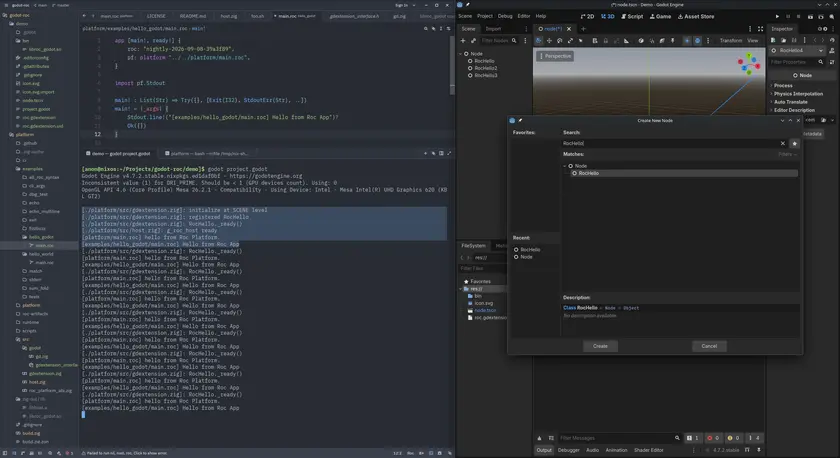Switch to the Output bottom panel tab
This screenshot has height=458, width=840.
(544, 451)
